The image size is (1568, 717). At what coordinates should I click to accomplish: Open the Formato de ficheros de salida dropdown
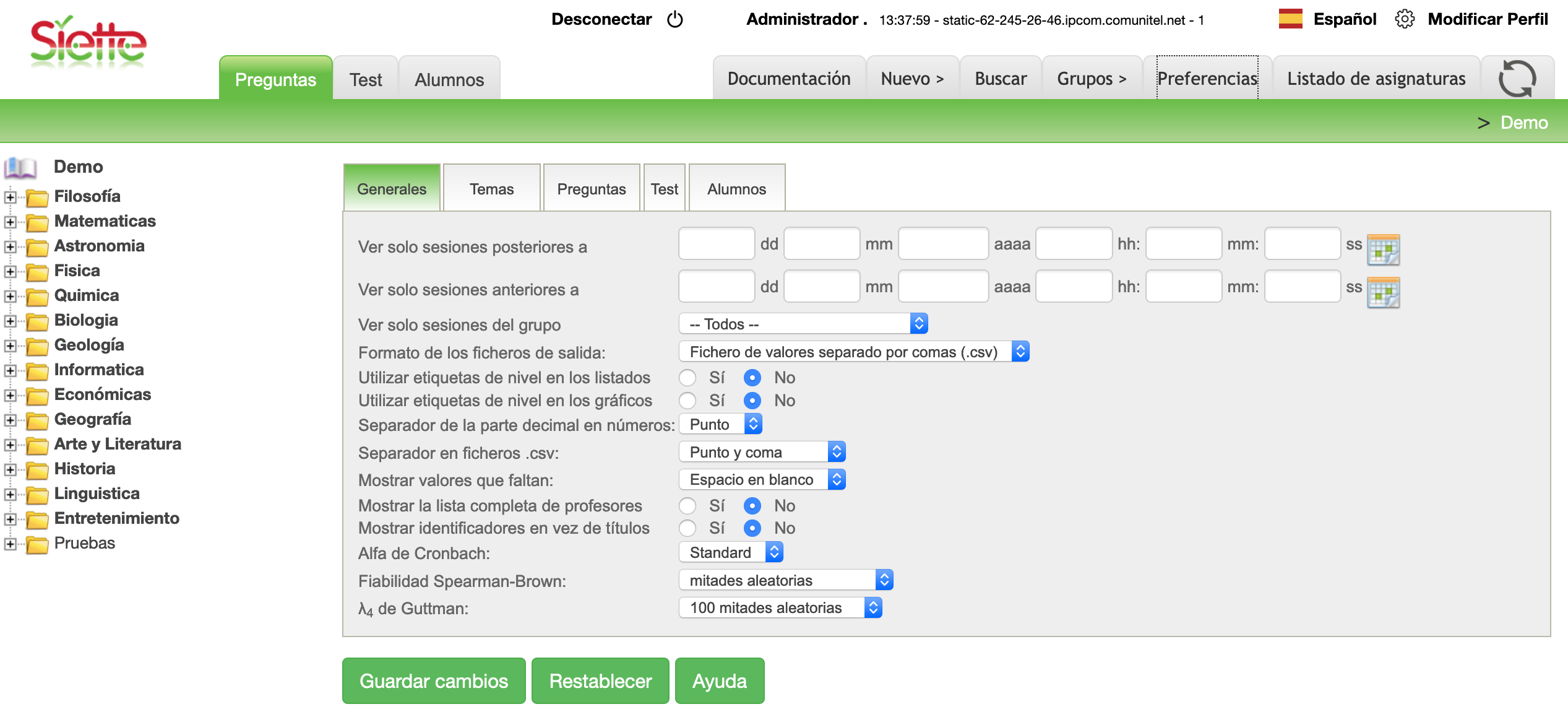click(x=853, y=352)
